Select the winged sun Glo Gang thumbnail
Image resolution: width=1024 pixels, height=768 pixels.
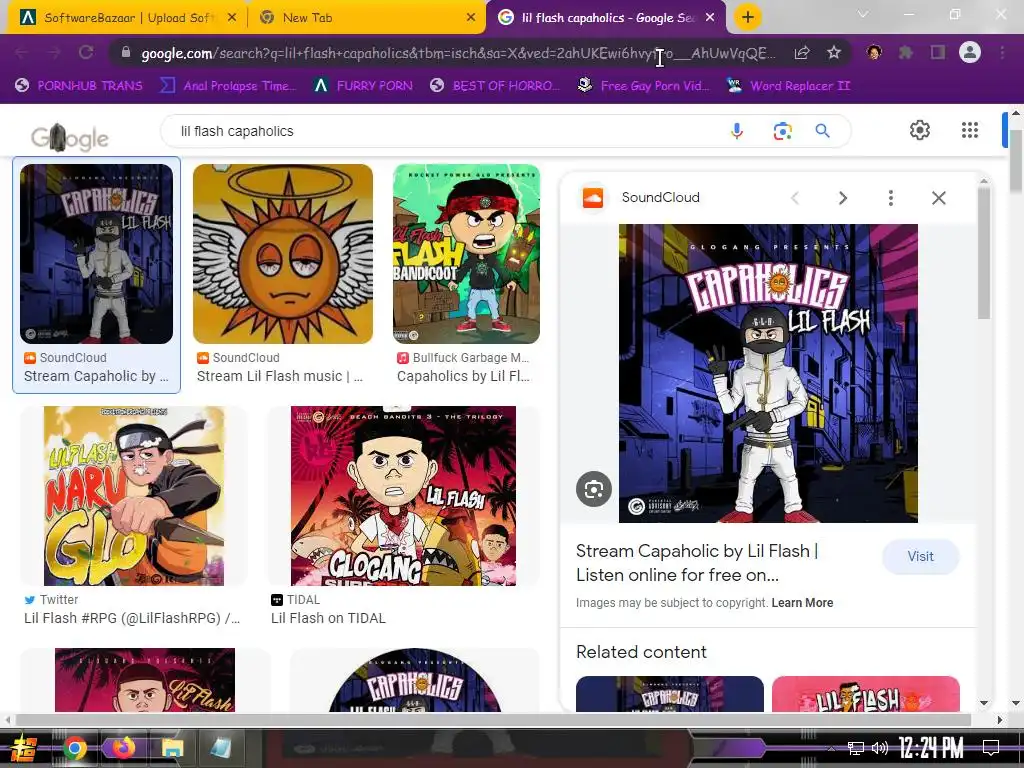283,254
